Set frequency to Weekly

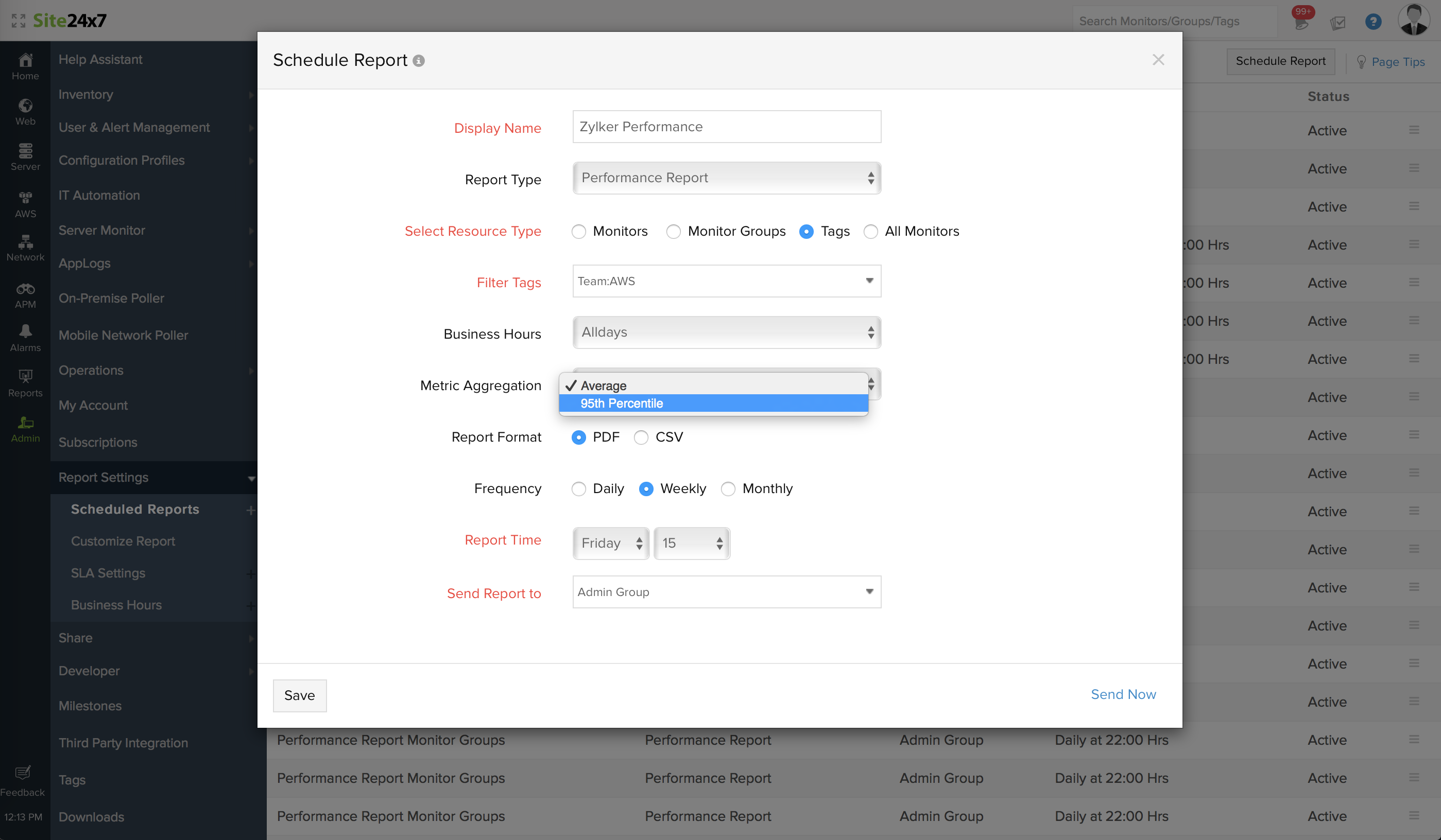pos(646,488)
